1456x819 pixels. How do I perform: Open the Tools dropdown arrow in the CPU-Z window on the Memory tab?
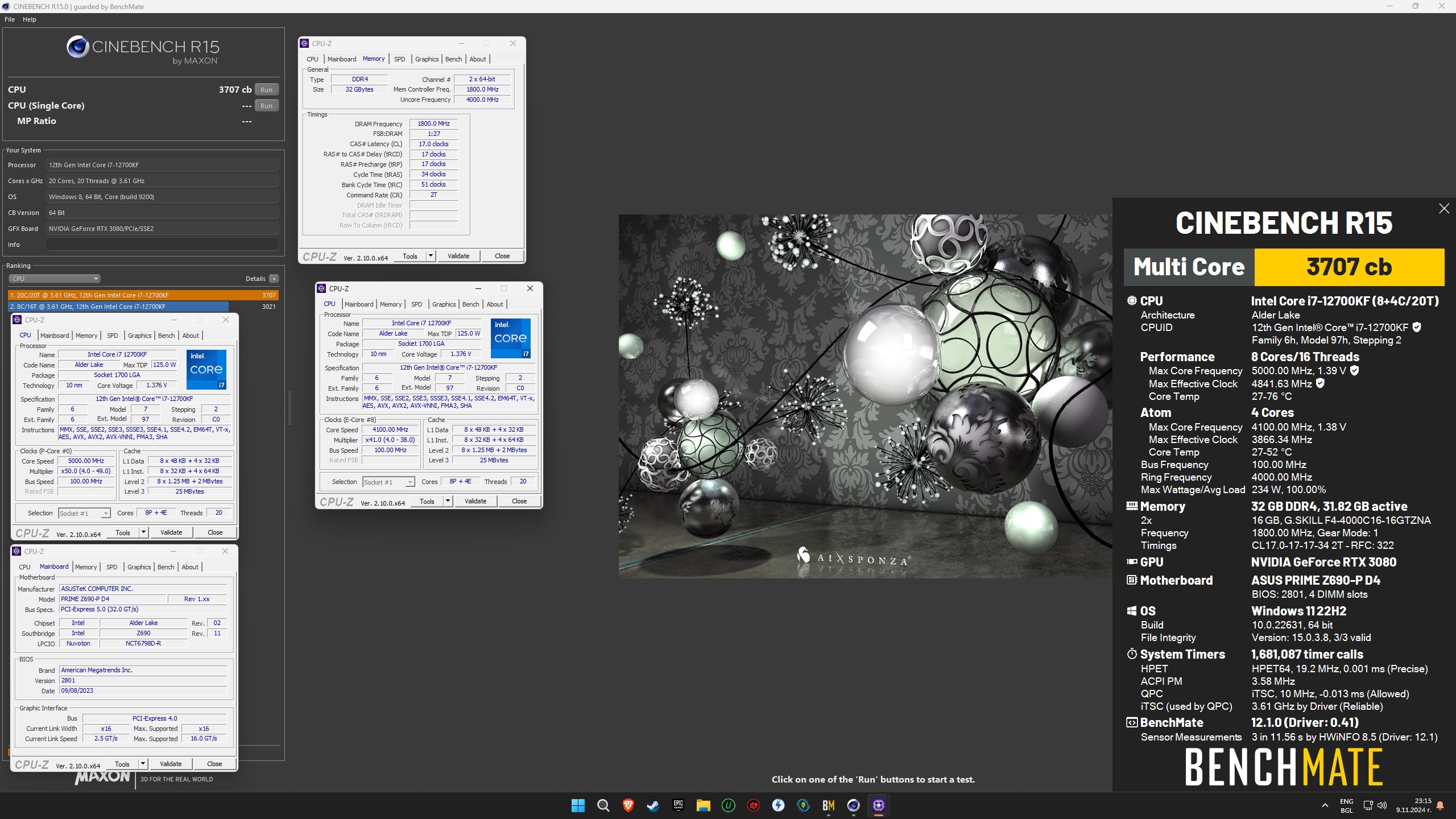point(431,256)
